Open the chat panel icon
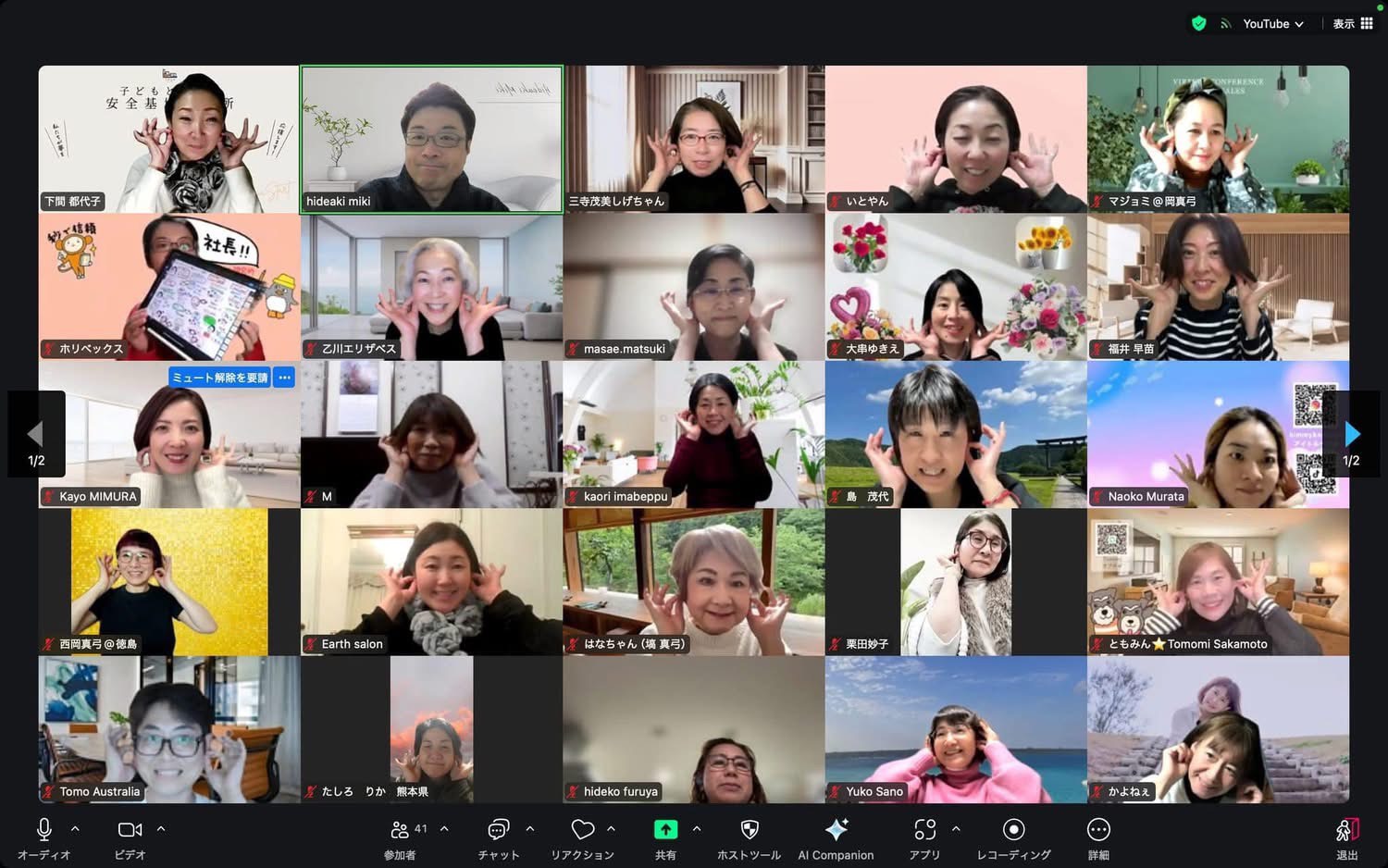Viewport: 1388px width, 868px height. [498, 829]
